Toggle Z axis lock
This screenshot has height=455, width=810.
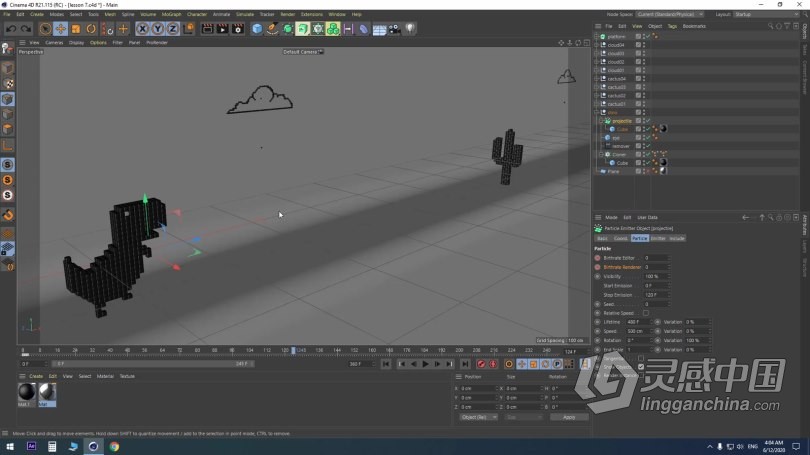[x=173, y=29]
